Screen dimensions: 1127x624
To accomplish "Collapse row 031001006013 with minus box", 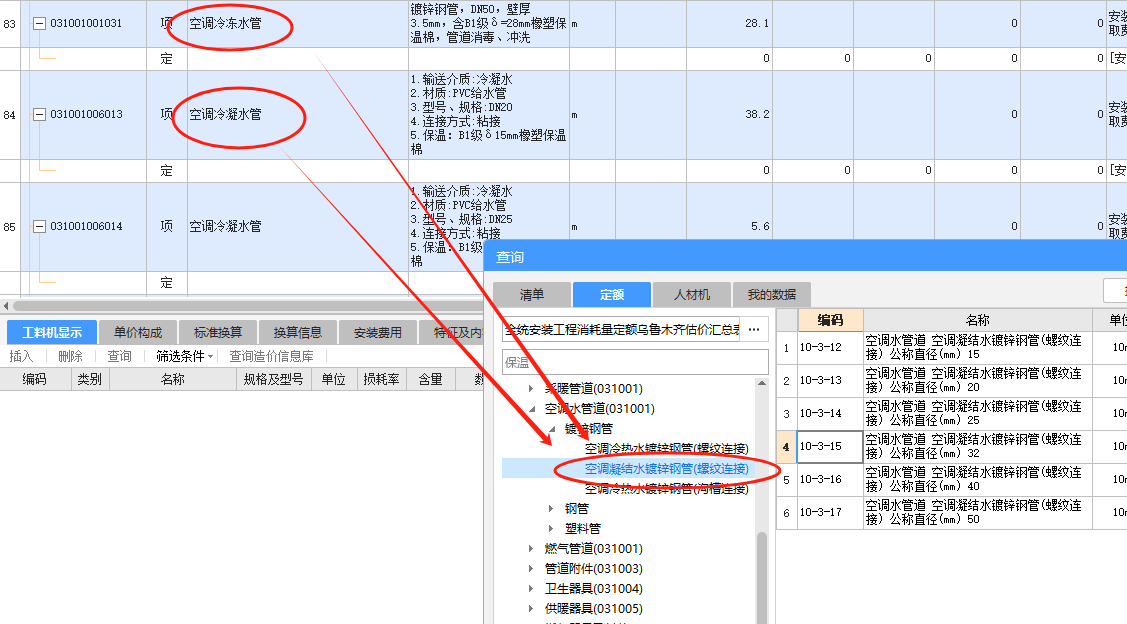I will point(40,115).
